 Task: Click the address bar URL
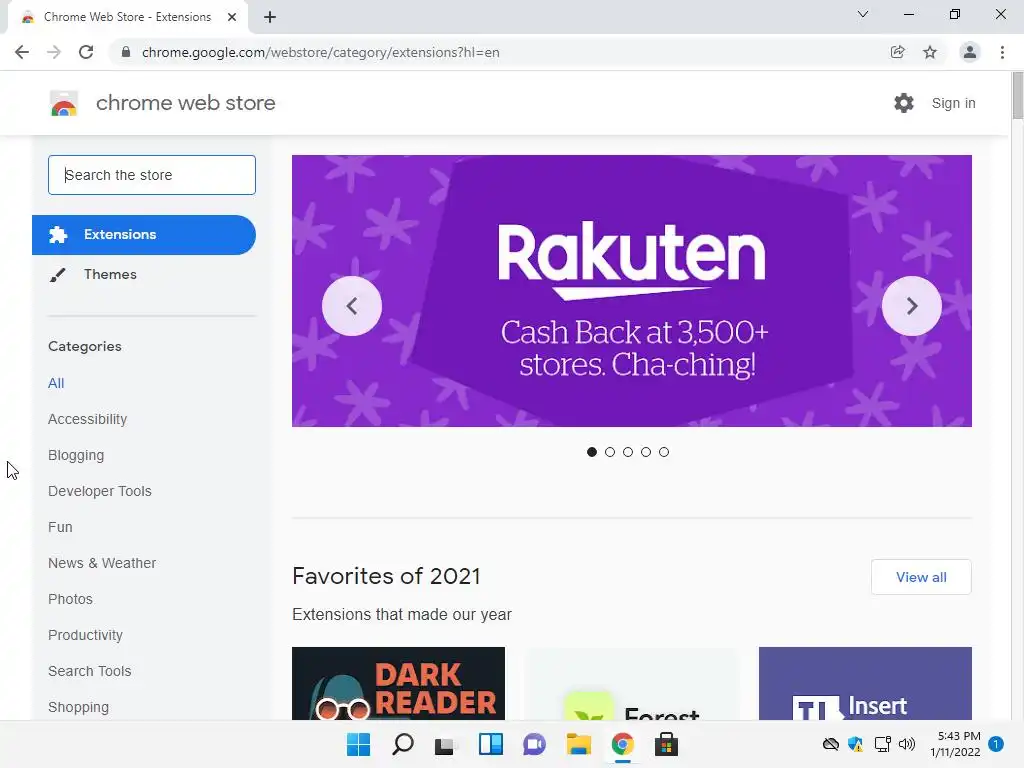click(321, 52)
